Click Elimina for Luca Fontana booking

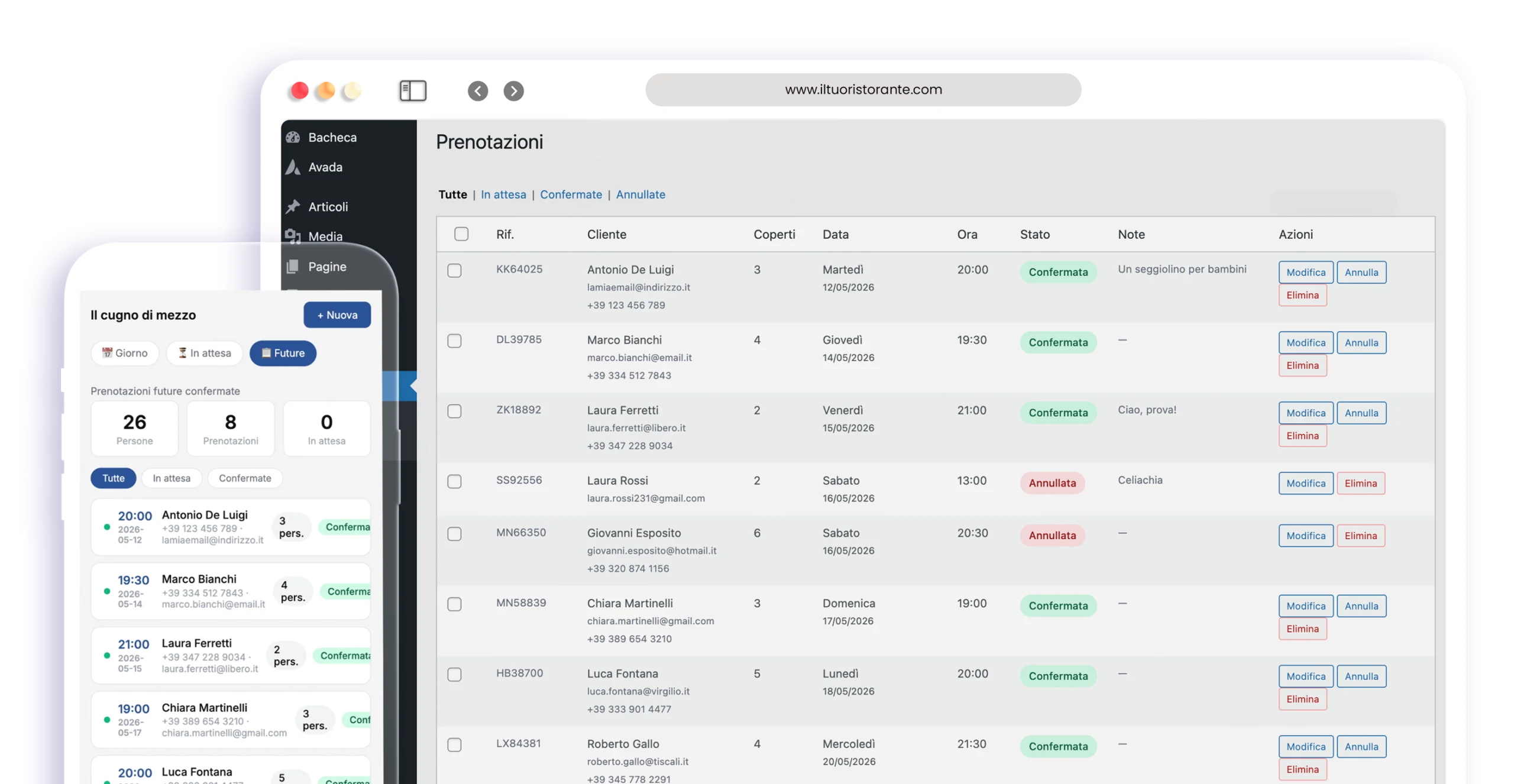(x=1302, y=699)
